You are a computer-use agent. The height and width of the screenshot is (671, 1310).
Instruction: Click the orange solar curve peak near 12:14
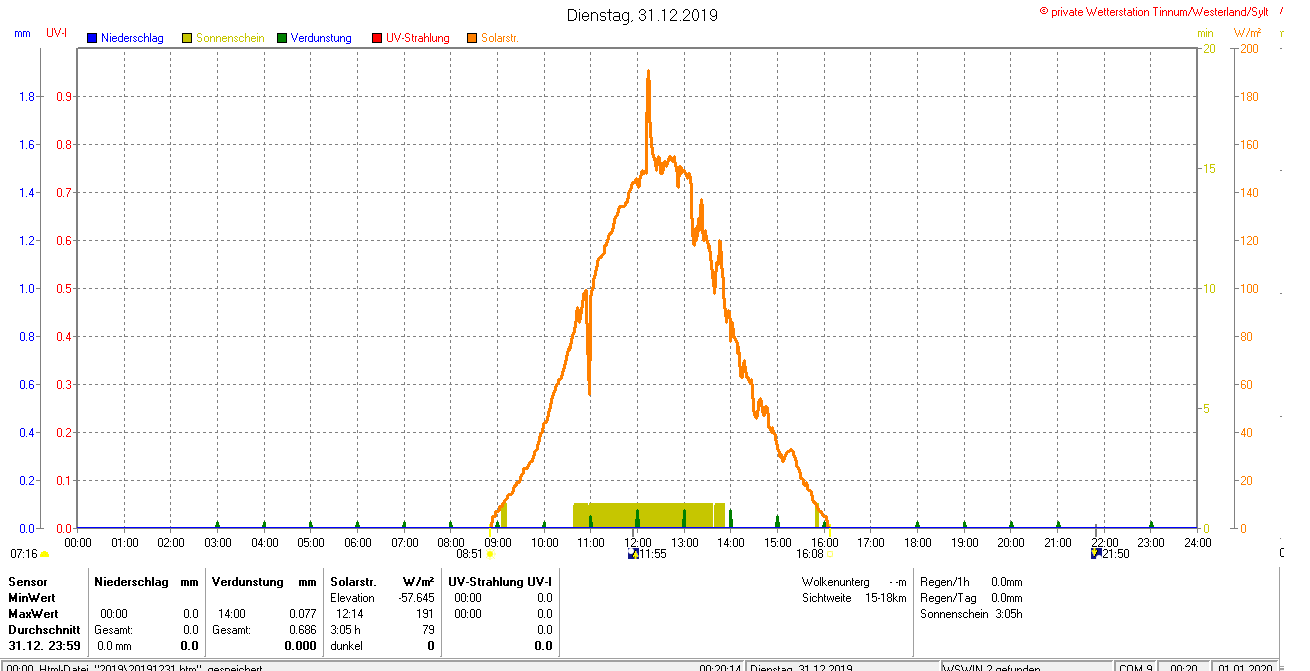pos(648,74)
